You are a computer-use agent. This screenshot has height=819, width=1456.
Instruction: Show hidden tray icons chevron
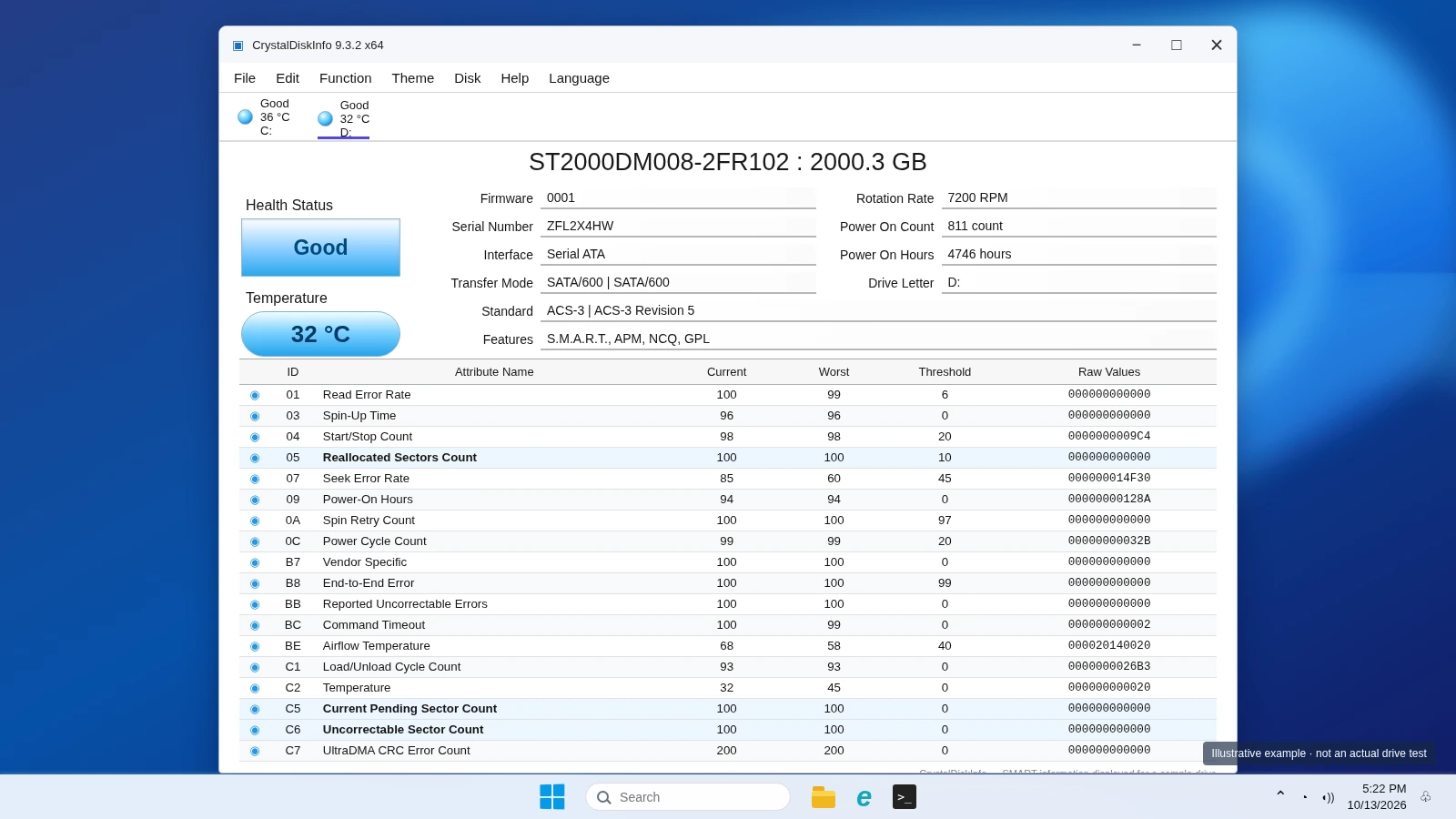coord(1280,794)
